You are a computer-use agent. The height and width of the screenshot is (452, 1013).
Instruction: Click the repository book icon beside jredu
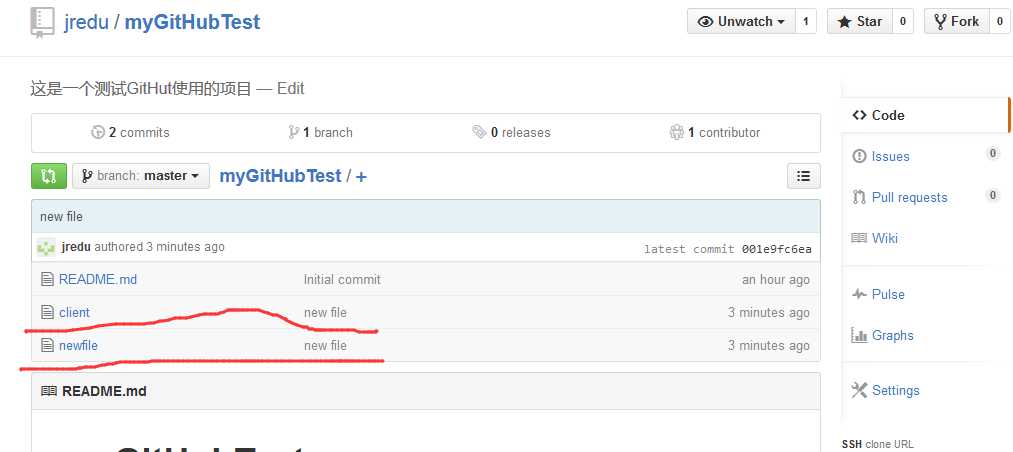click(42, 23)
